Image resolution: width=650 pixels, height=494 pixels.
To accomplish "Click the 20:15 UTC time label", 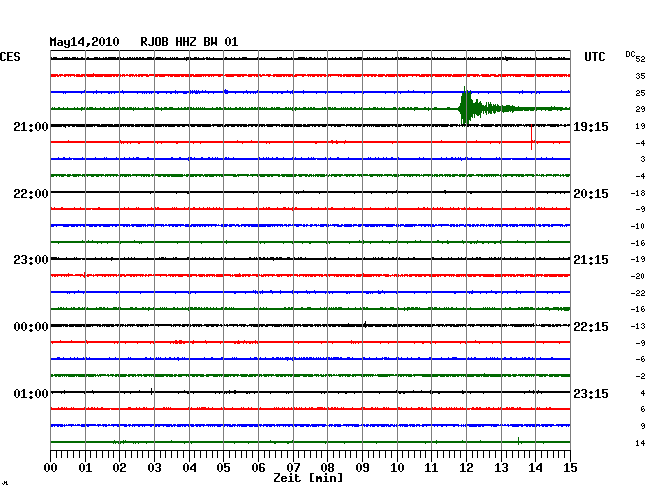I will tap(591, 194).
